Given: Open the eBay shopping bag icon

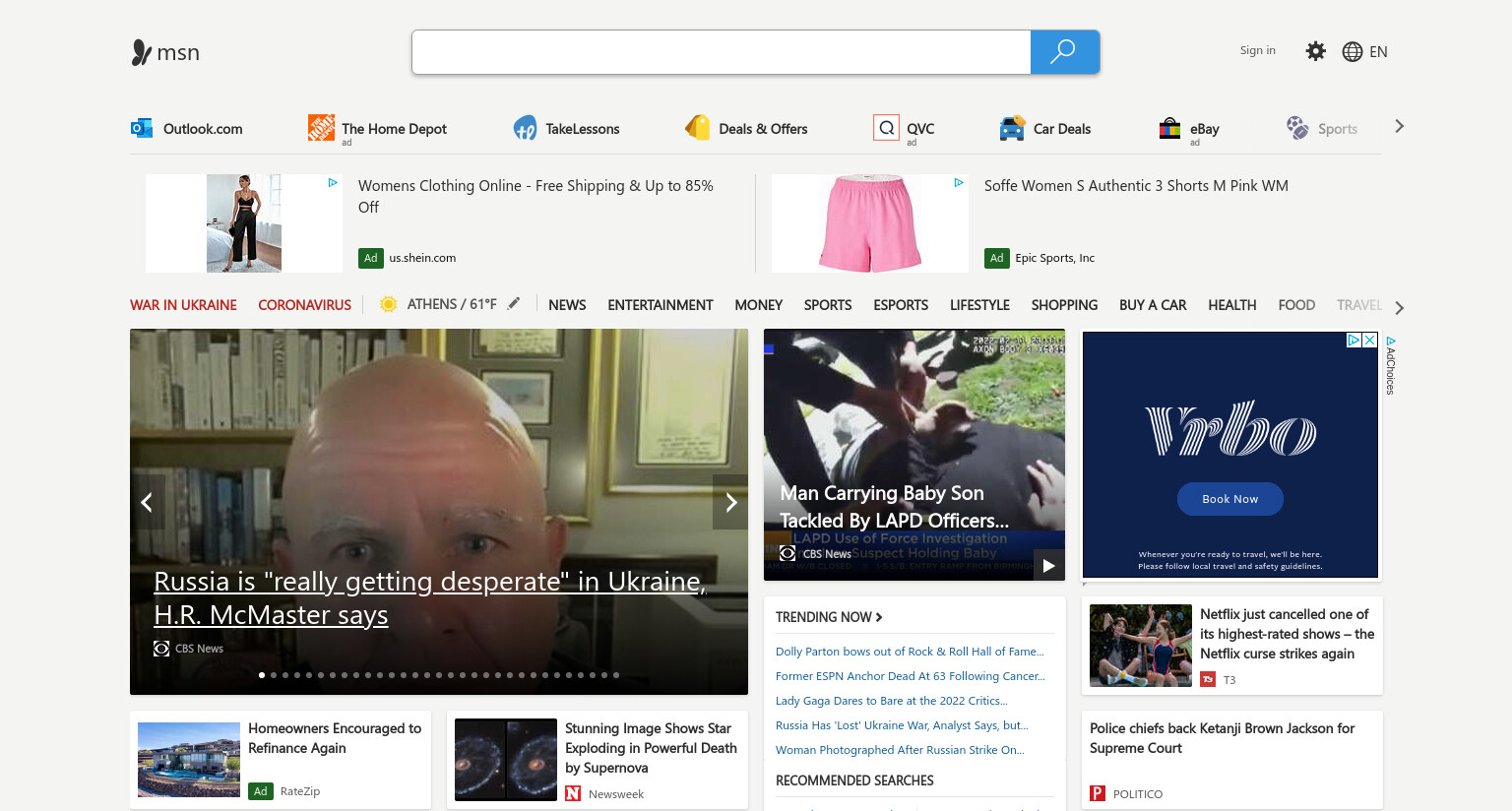Looking at the screenshot, I should [1169, 128].
